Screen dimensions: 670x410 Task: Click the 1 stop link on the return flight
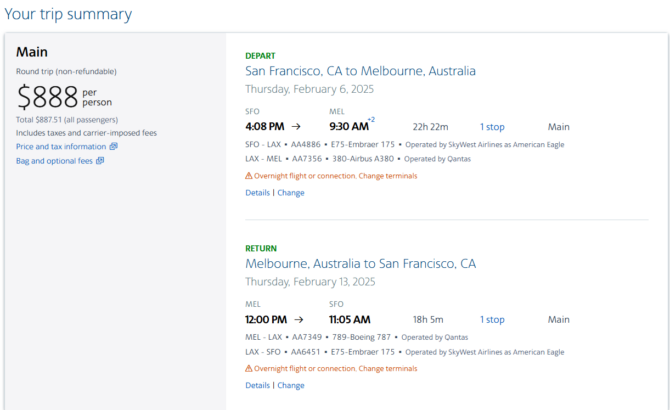pos(492,319)
